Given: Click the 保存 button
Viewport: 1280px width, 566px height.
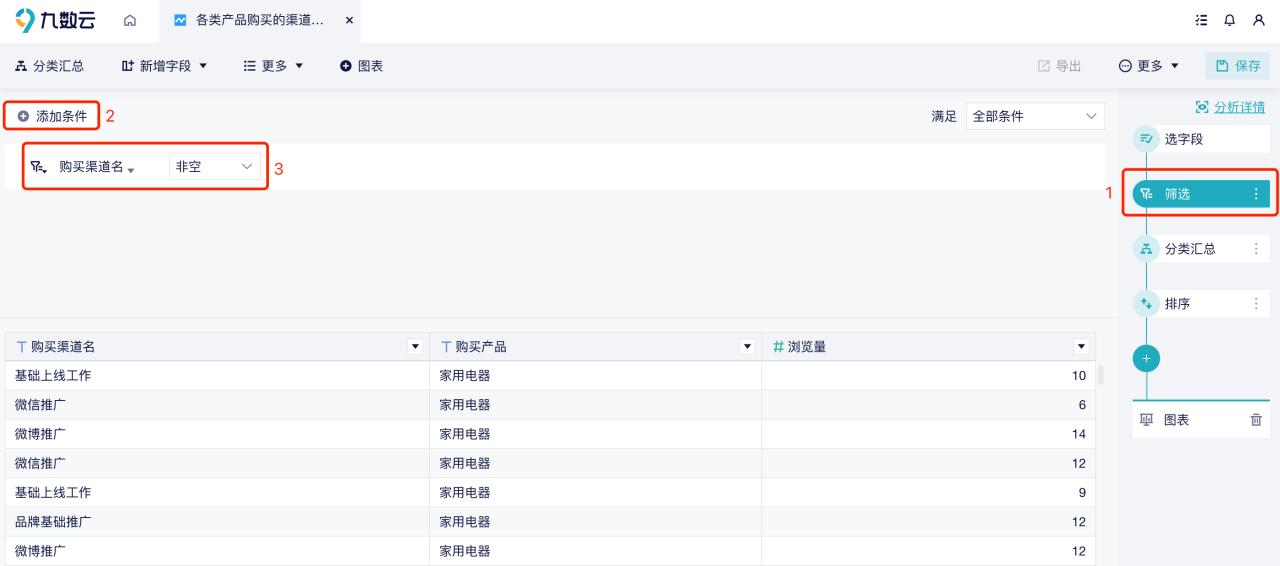Looking at the screenshot, I should pos(1238,66).
